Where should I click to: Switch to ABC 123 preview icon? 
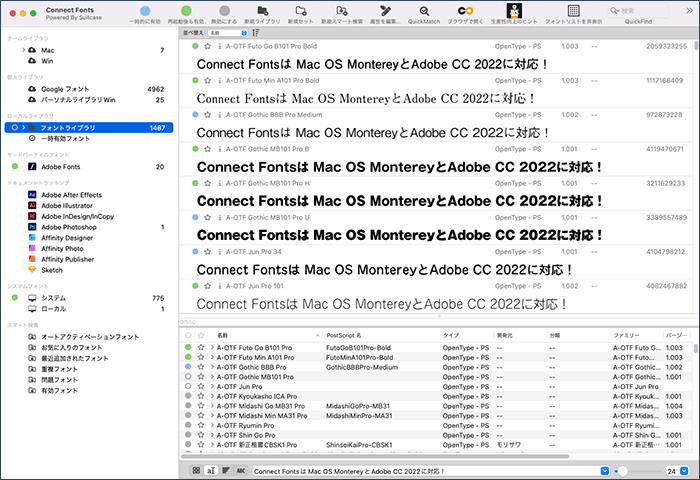tap(241, 470)
